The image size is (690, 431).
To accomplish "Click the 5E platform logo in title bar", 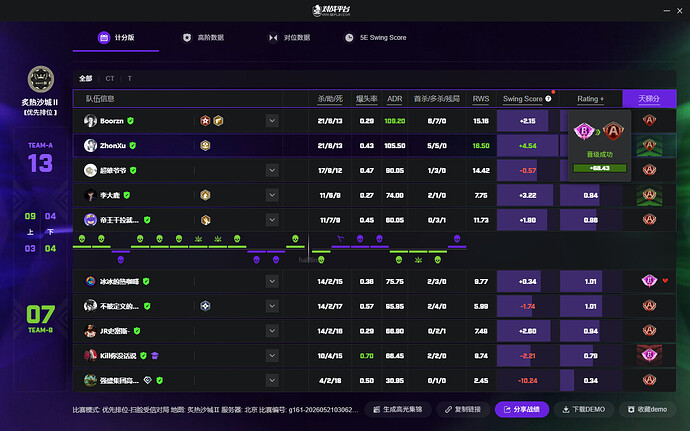I will click(331, 10).
